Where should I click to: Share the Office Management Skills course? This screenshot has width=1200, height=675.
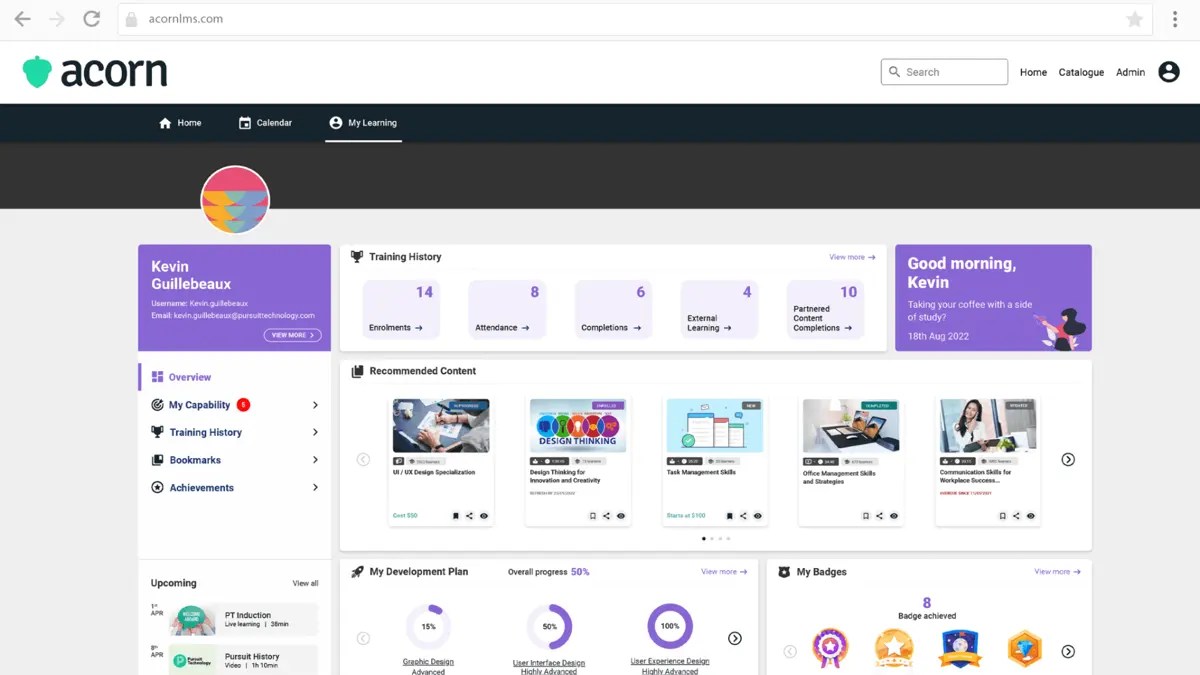(880, 516)
